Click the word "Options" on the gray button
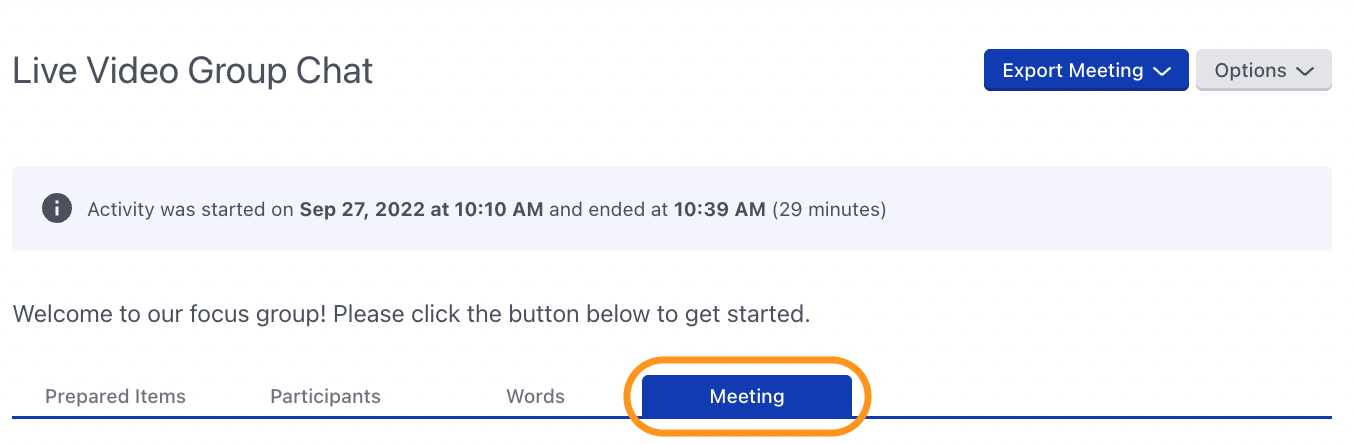Screen dimensions: 1354x444 click(x=1250, y=71)
